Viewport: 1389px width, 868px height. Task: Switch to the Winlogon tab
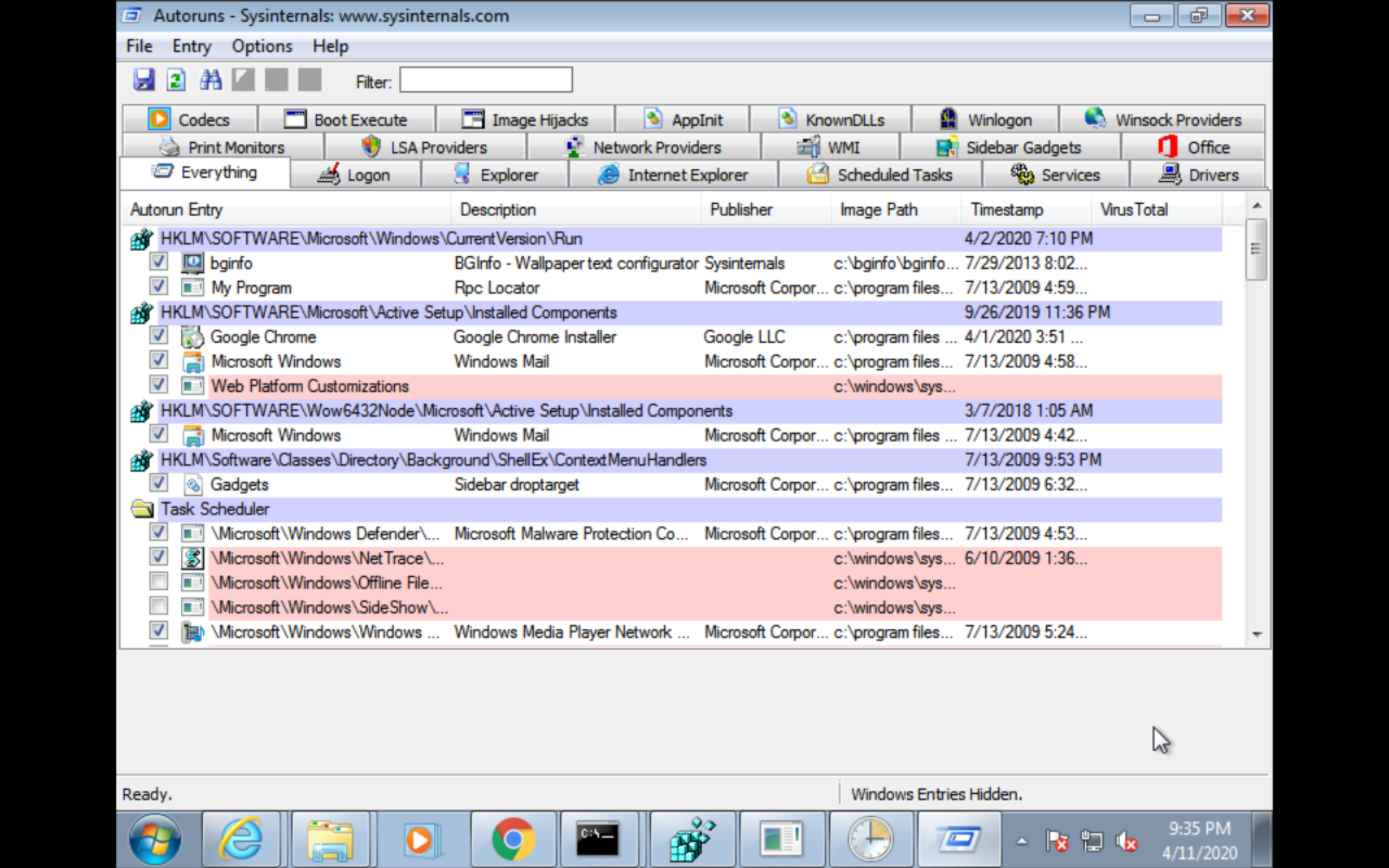(x=985, y=119)
